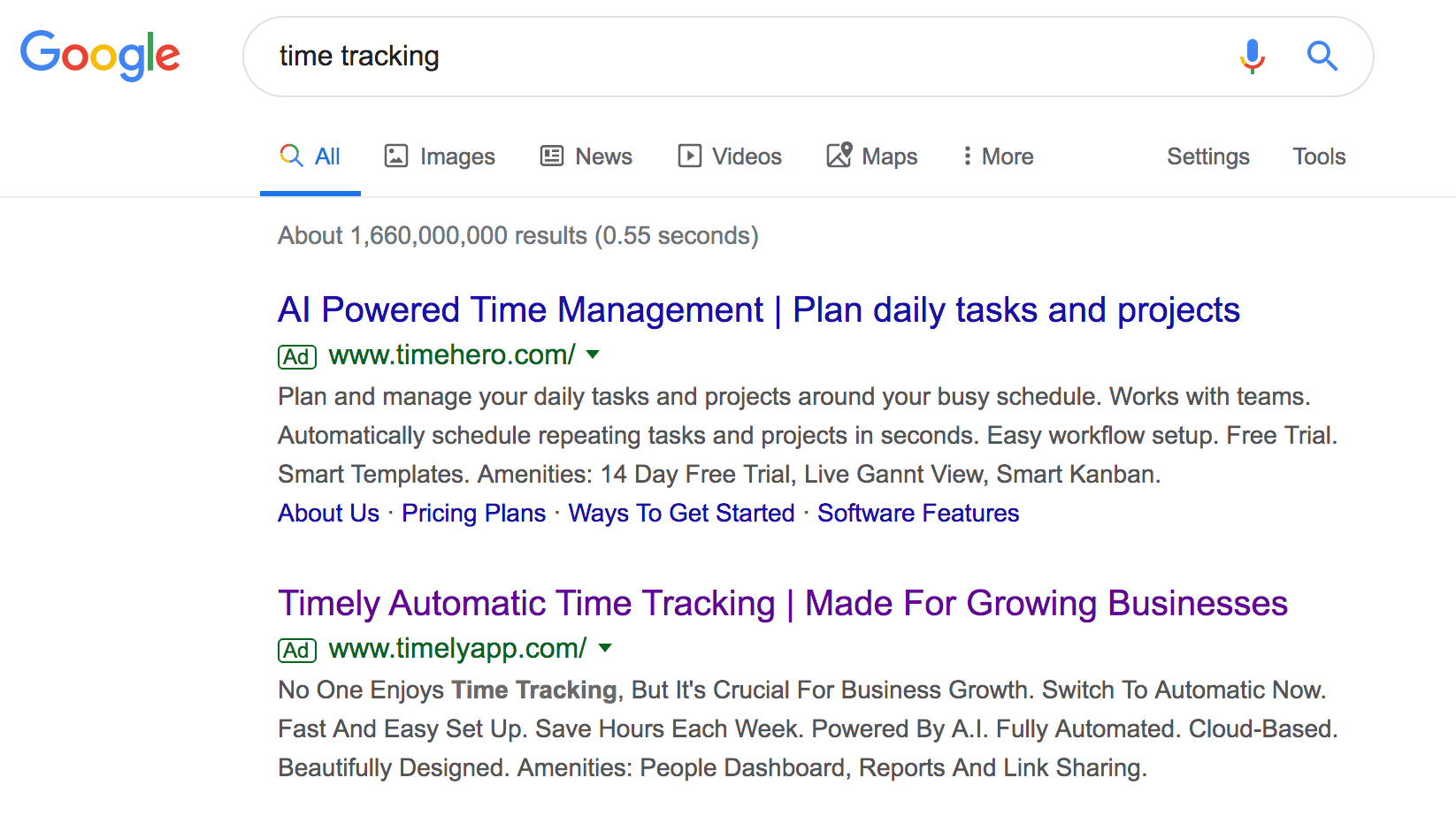Switch to the News tab
Viewport: 1456px width, 831px height.
pos(586,156)
